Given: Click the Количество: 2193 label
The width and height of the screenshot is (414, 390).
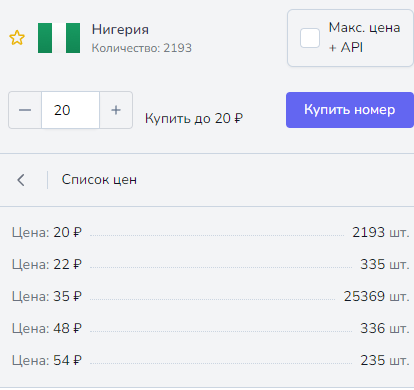Looking at the screenshot, I should pyautogui.click(x=142, y=48).
